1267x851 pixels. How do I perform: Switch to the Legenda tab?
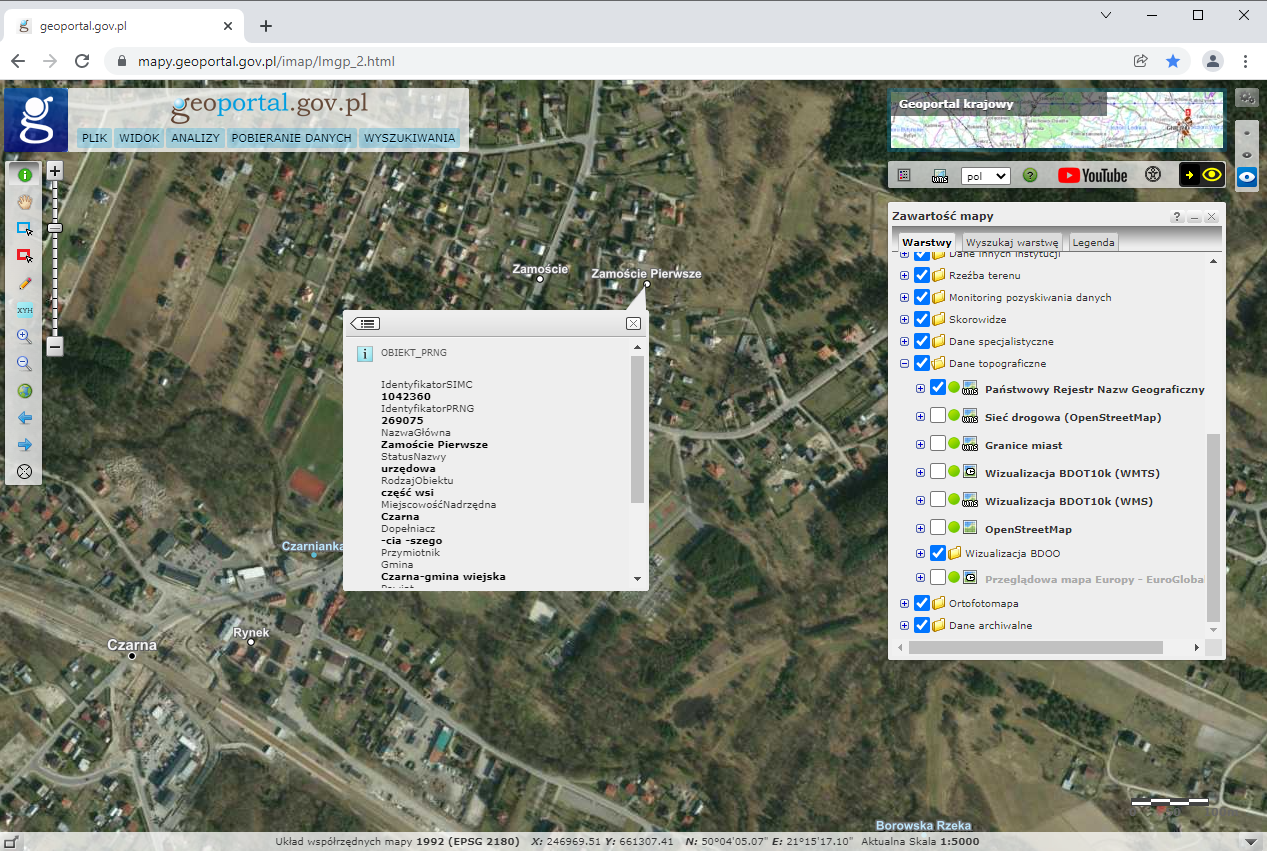(1093, 243)
